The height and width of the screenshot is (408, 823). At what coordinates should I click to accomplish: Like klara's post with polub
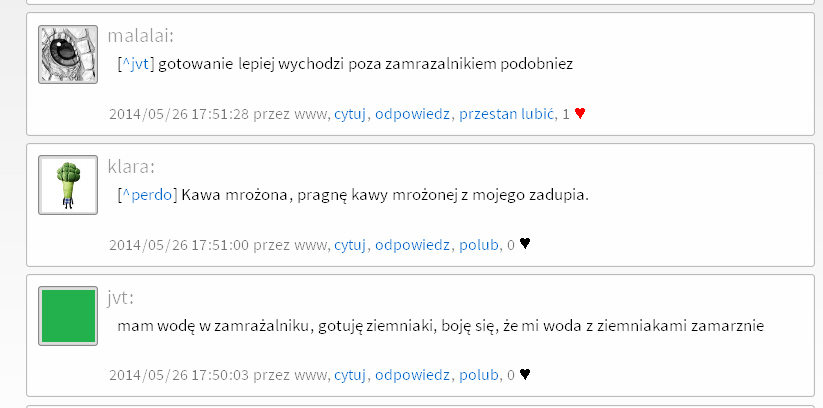pos(479,245)
